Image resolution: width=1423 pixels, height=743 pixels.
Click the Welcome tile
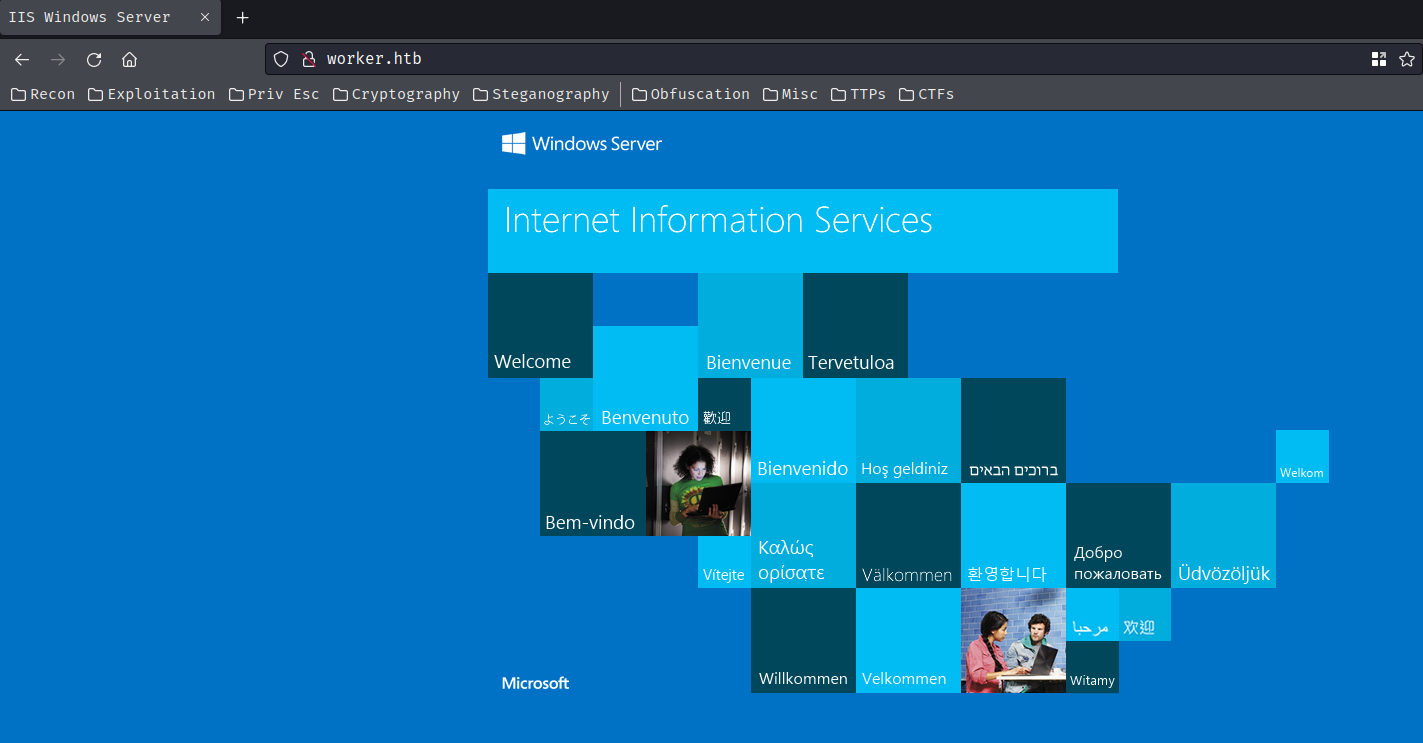tap(540, 325)
